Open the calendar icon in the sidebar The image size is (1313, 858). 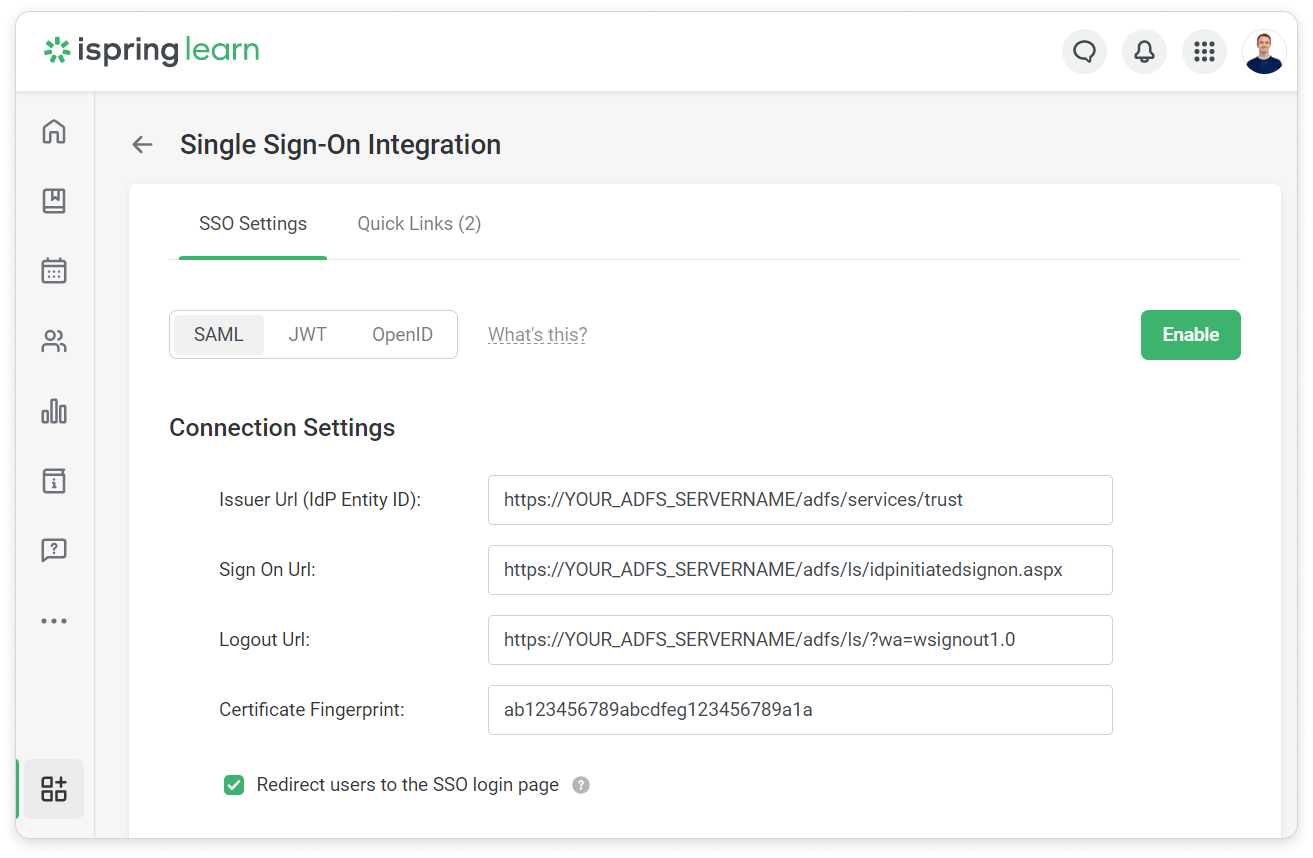click(53, 271)
